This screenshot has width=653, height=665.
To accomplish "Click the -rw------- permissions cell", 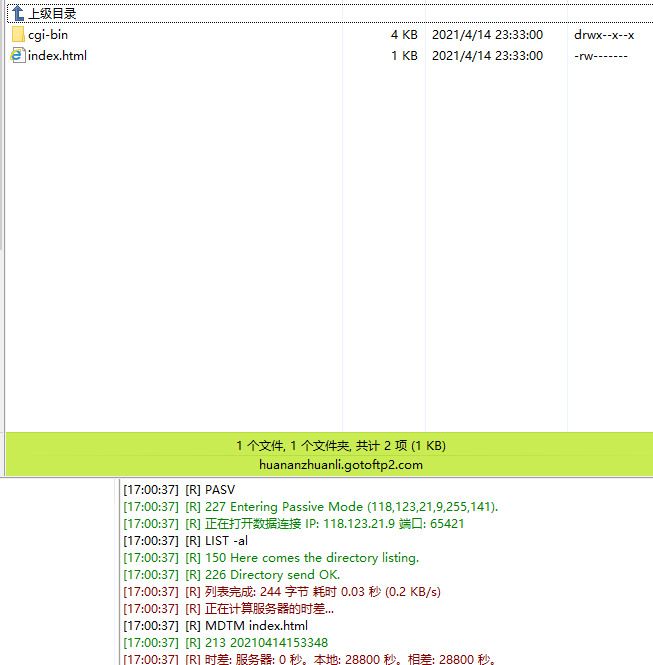I will (600, 56).
